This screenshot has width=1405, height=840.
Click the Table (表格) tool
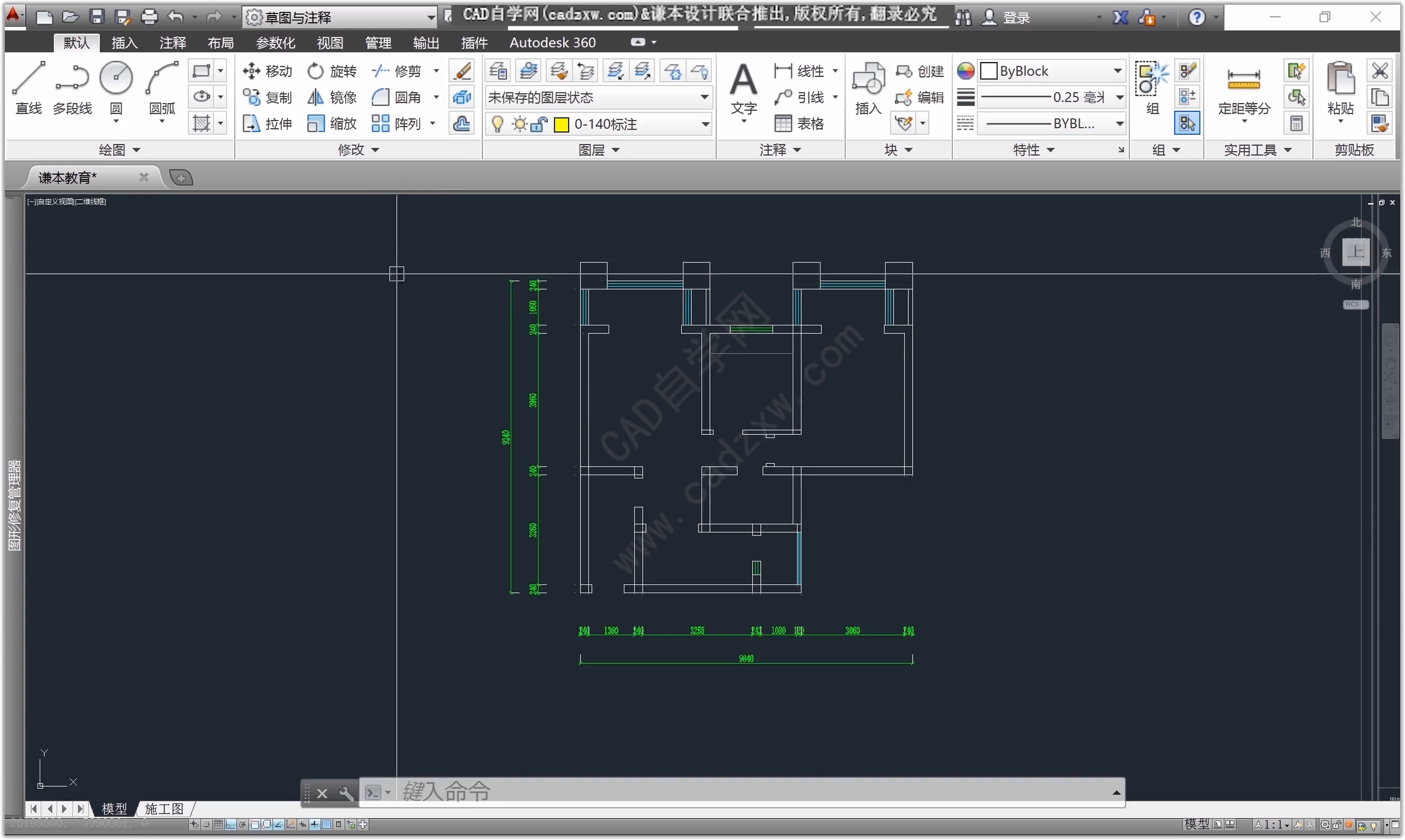(799, 123)
